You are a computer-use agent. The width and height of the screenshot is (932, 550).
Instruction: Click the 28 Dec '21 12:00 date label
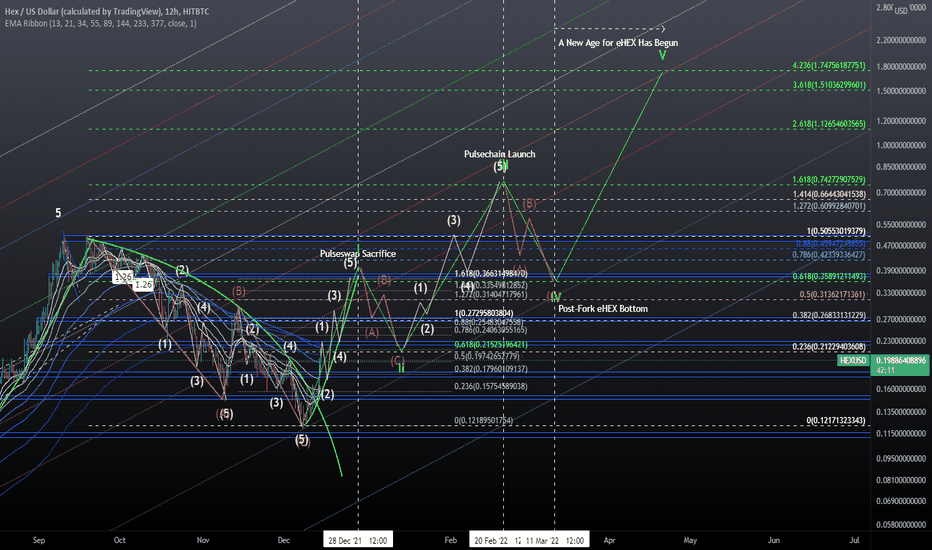coord(358,540)
